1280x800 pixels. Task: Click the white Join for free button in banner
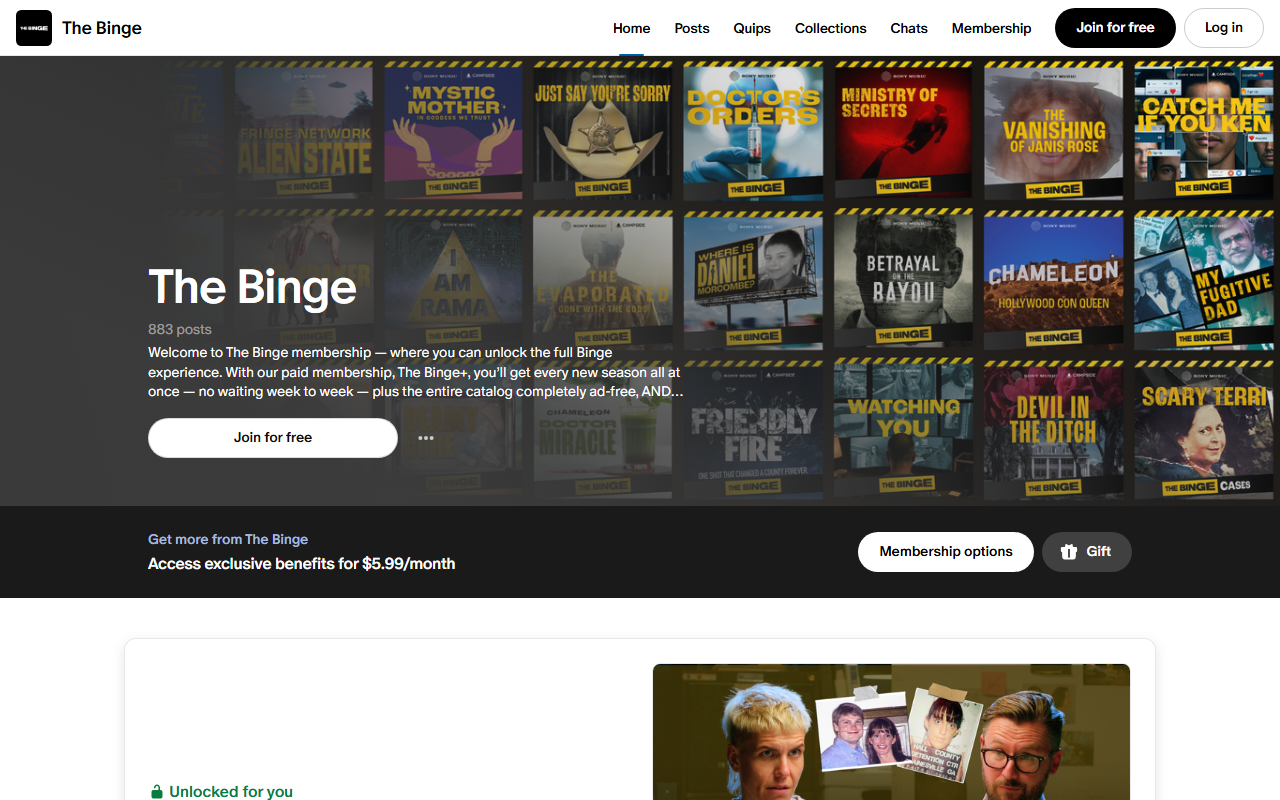[x=273, y=438]
